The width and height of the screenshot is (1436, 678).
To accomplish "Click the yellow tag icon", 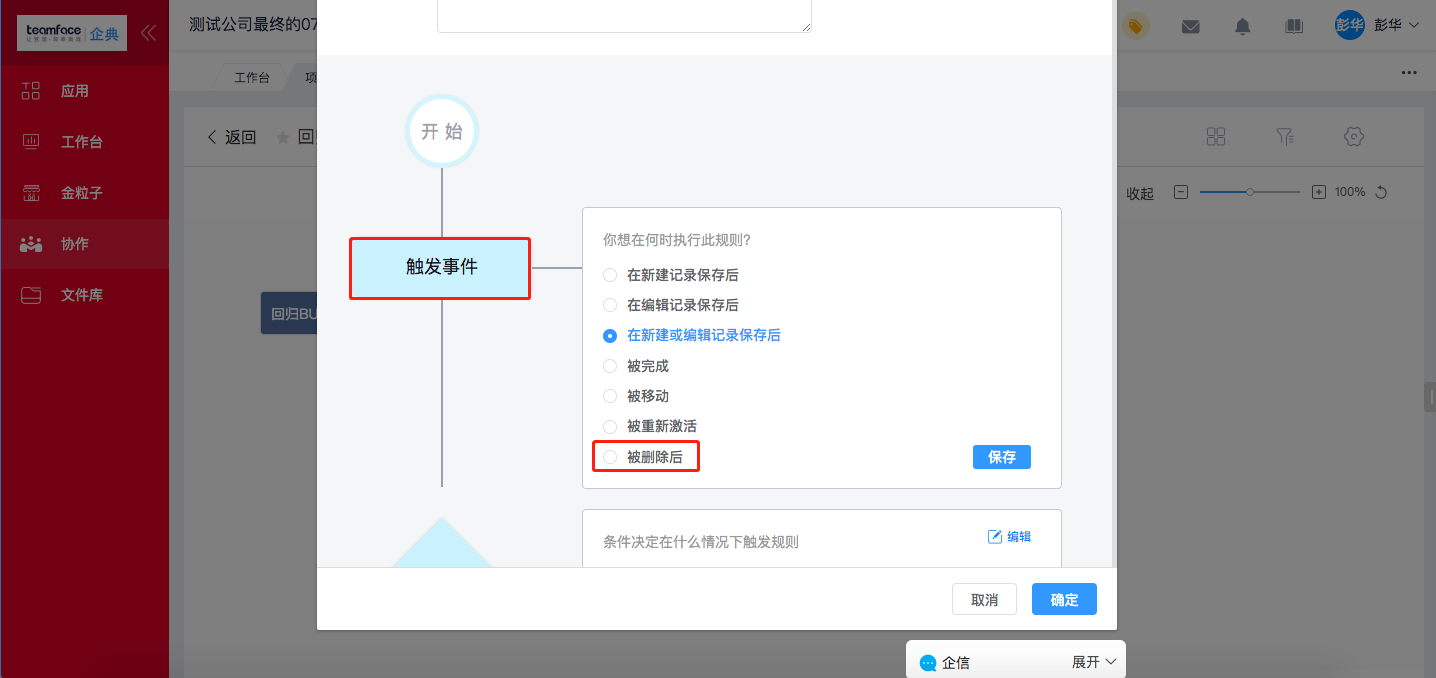I will click(1135, 27).
